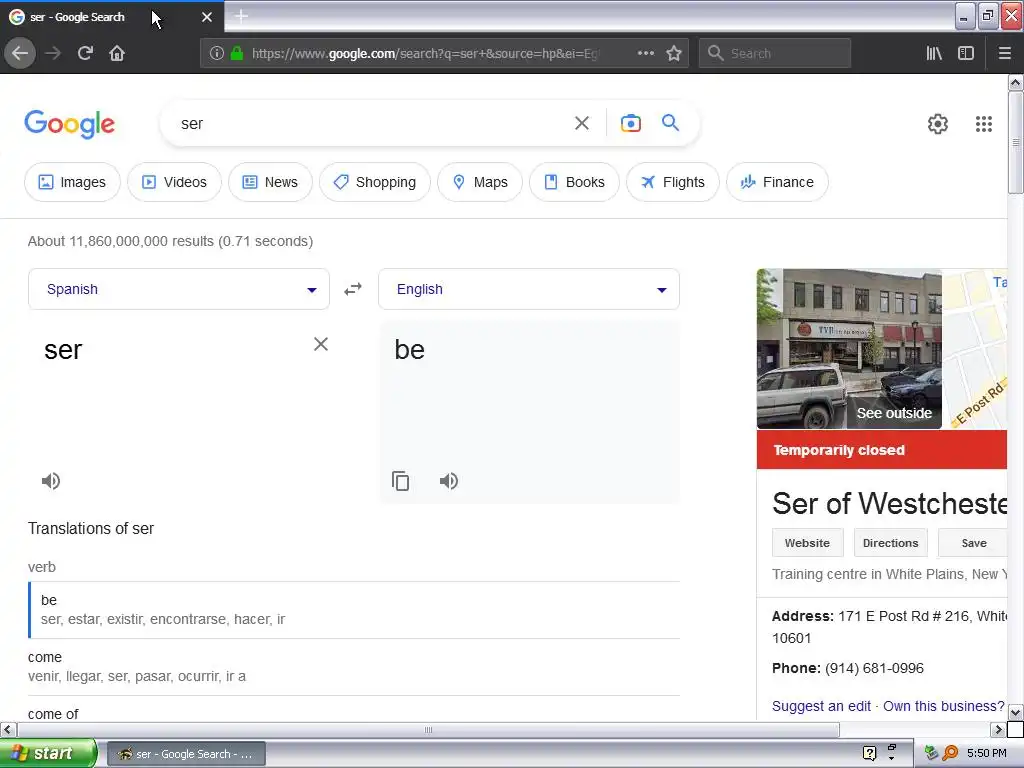The image size is (1024, 768).
Task: Click the vertical scrollbar down arrow
Action: [1015, 712]
